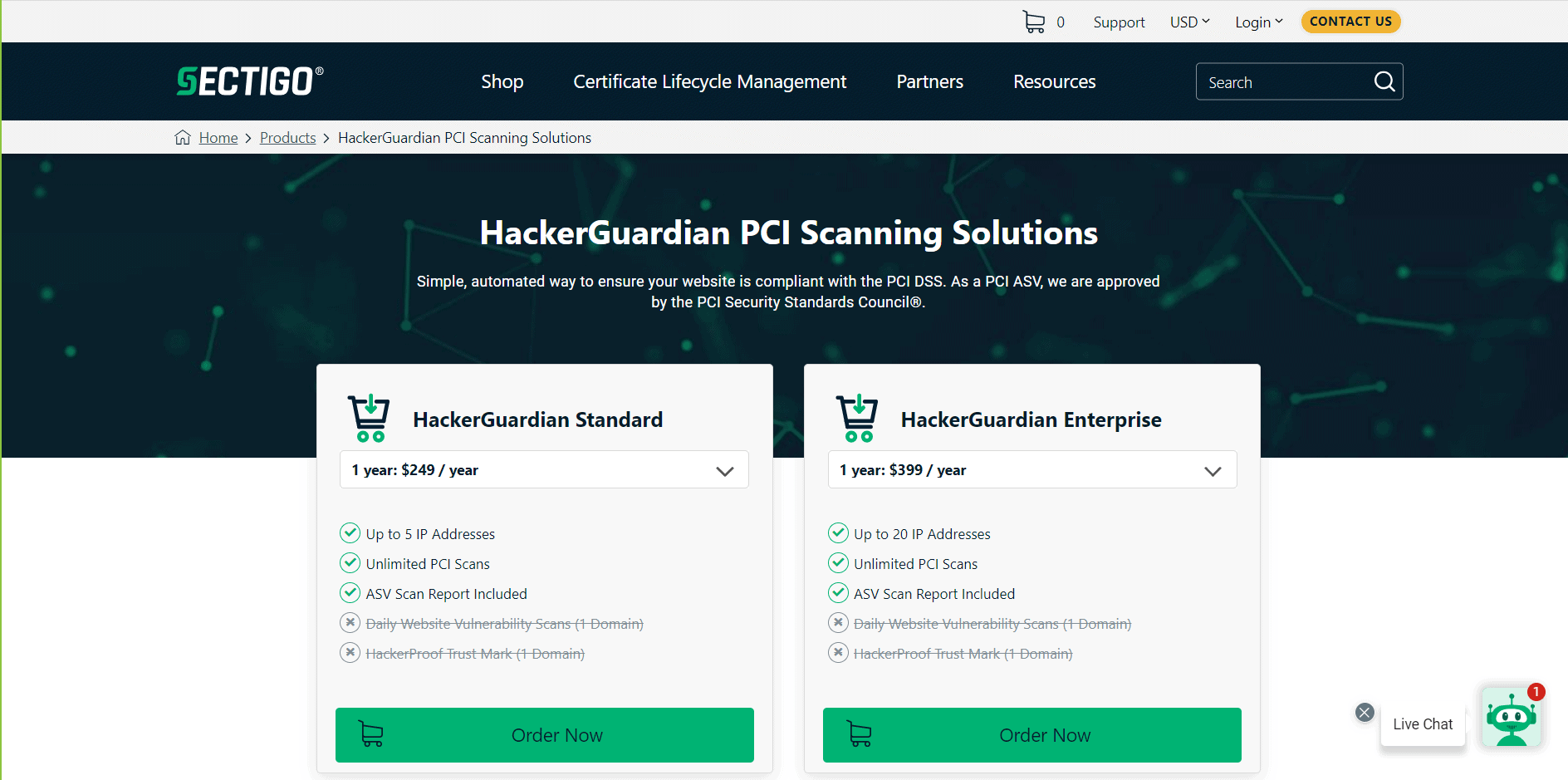Click the Sectigo logo

coord(249,81)
